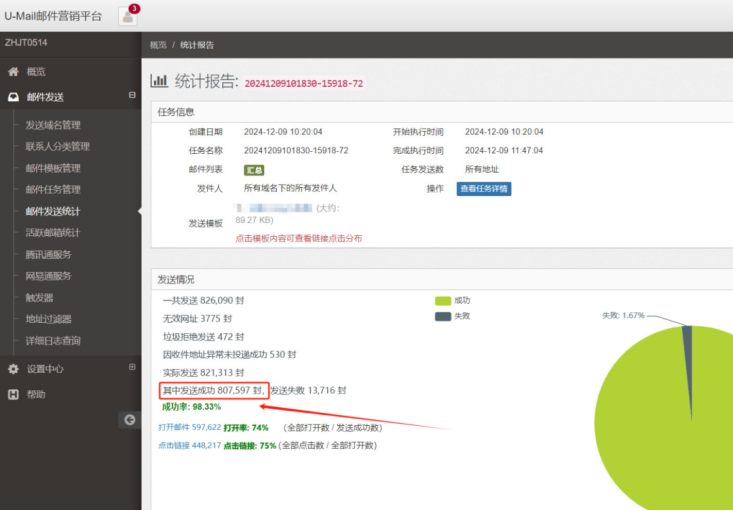Click the help icon beside 帮助
Image resolution: width=733 pixels, height=511 pixels.
[x=13, y=394]
